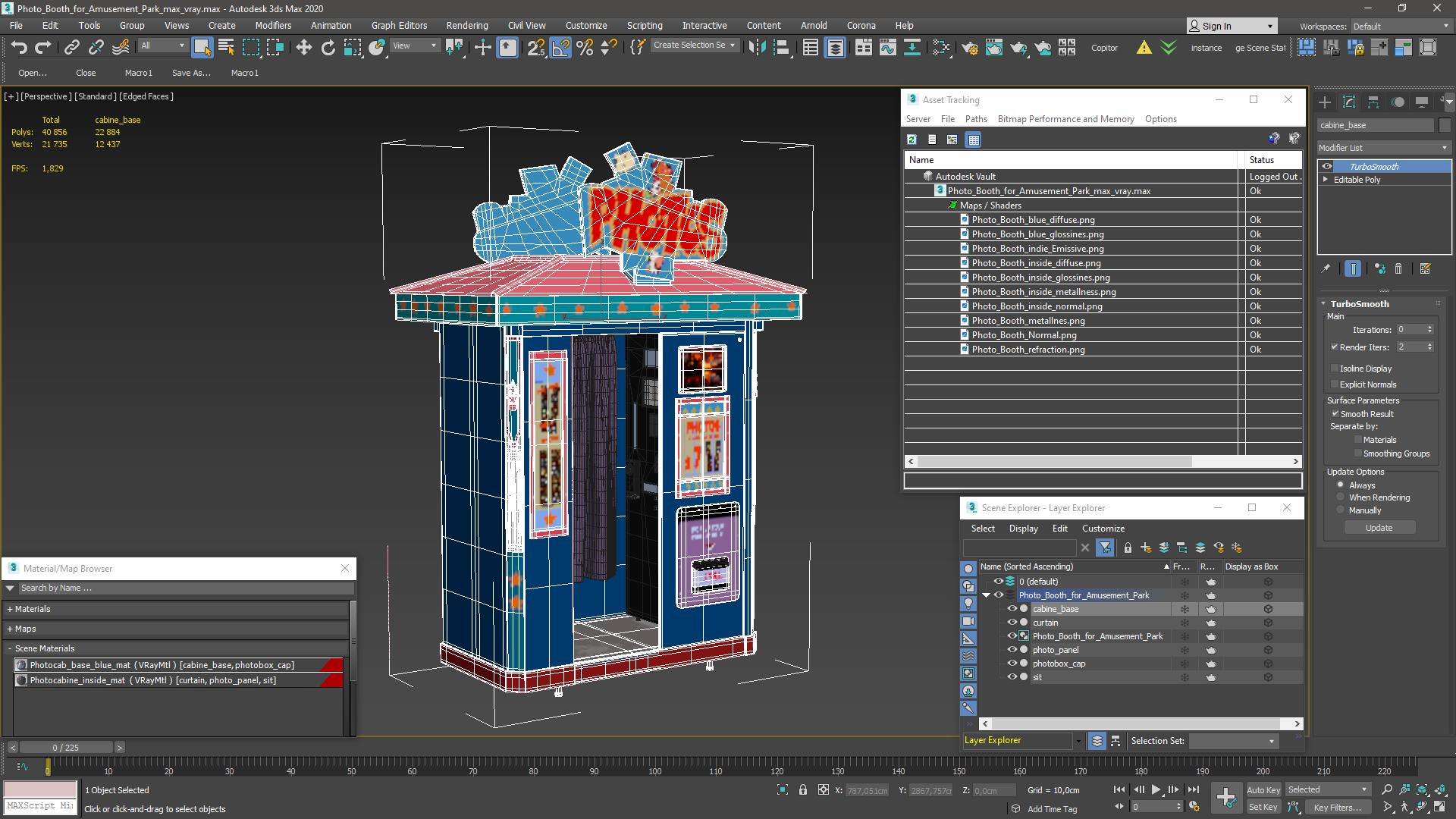This screenshot has width=1456, height=819.
Task: Click lock icon in Scene Explorer toolbar
Action: [1128, 548]
